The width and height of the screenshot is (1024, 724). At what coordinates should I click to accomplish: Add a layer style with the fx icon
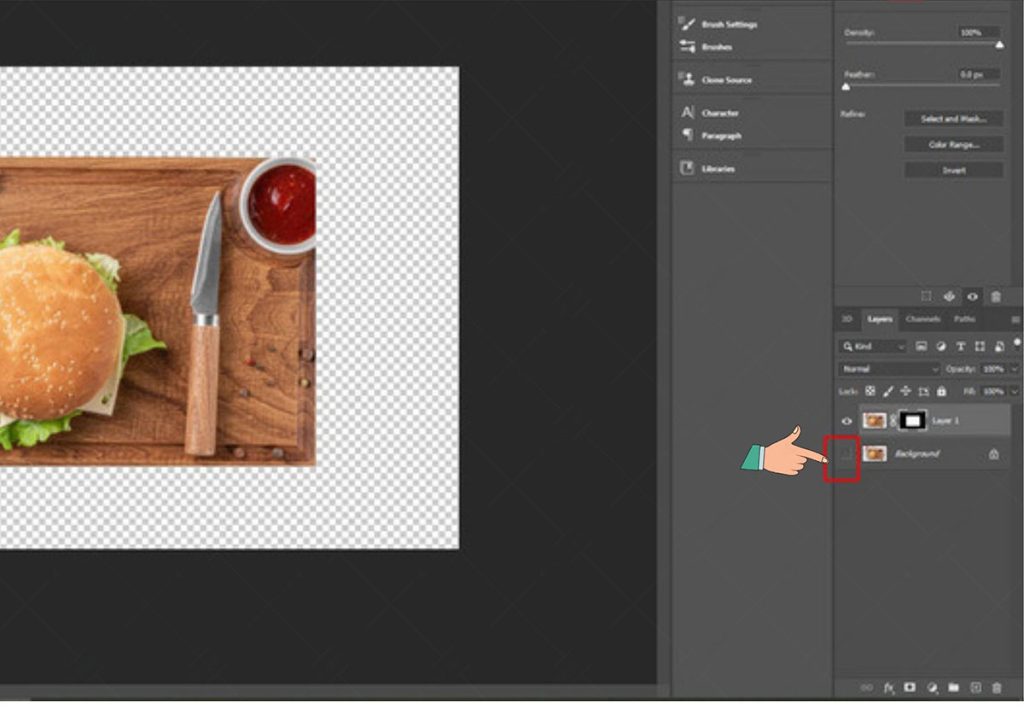(890, 687)
